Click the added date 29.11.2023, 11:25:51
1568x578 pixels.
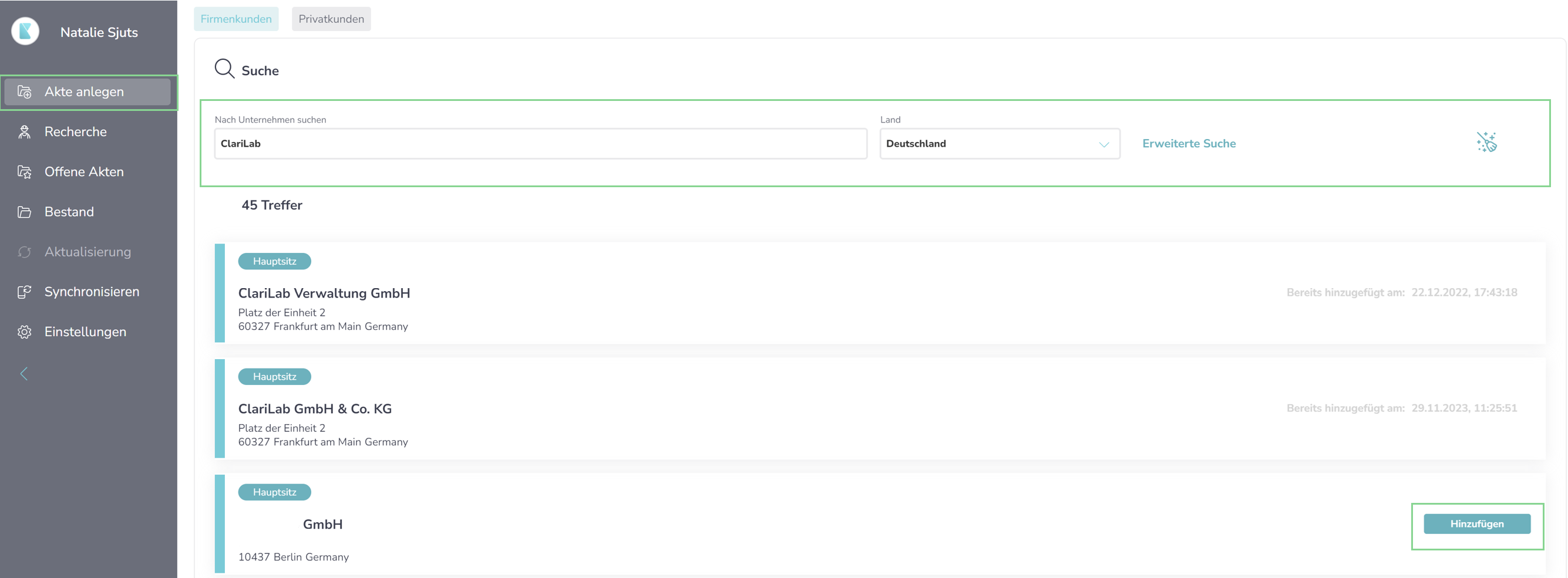pos(1464,408)
